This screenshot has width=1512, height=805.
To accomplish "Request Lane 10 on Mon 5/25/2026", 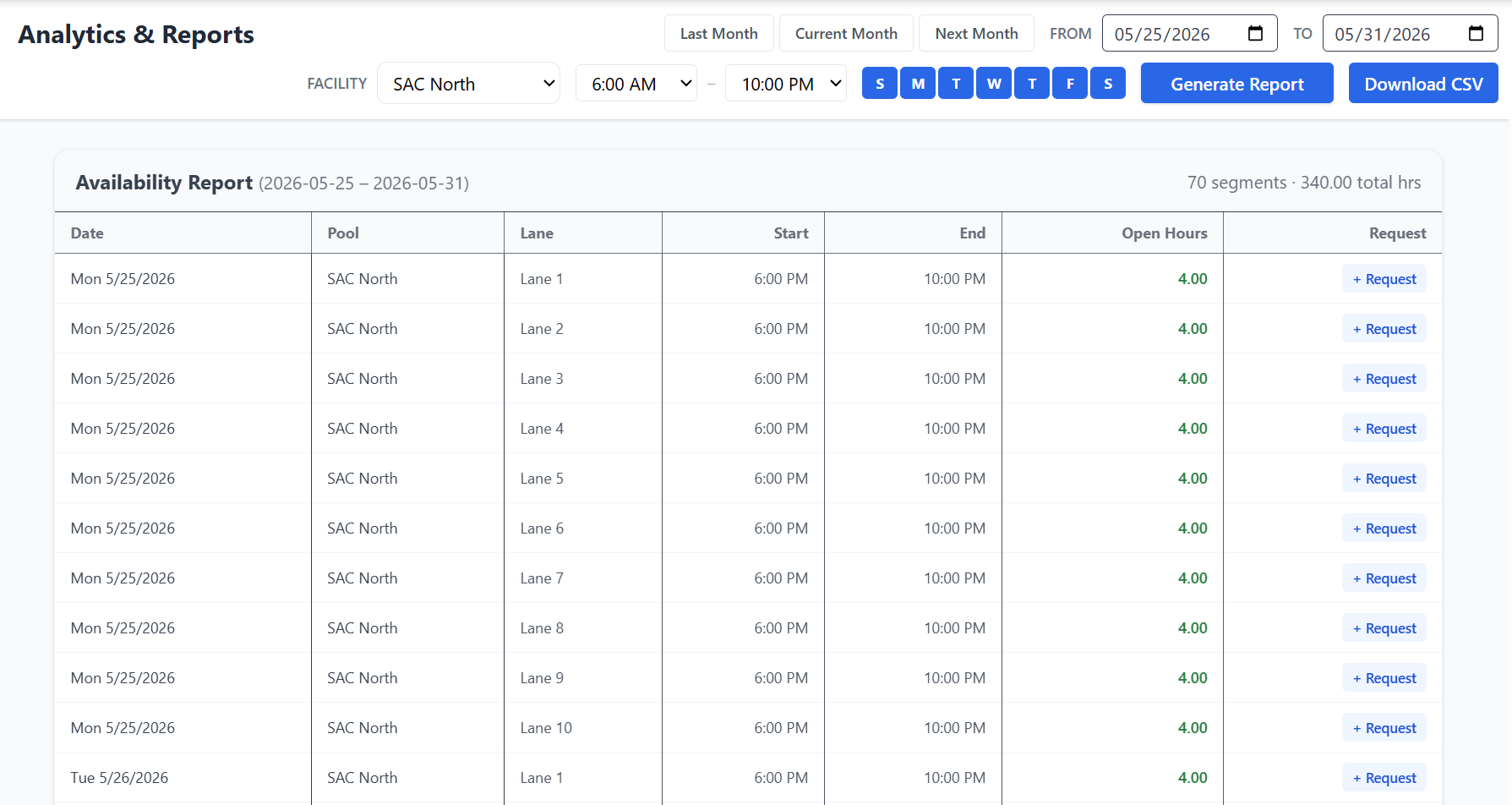I will coord(1384,728).
